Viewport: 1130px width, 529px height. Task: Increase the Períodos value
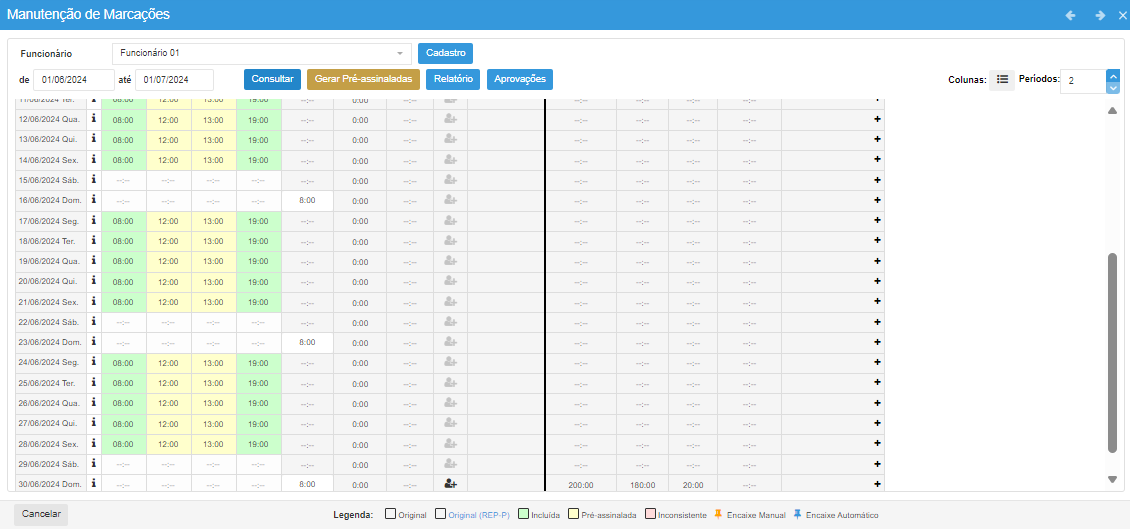[1113, 74]
